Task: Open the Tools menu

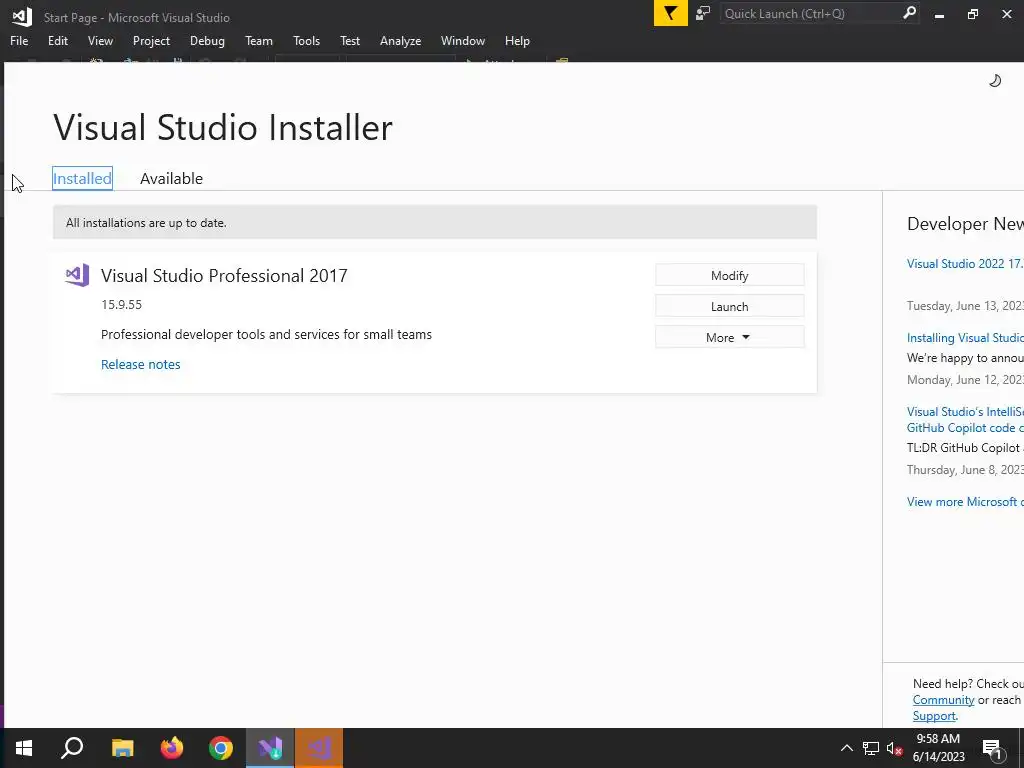Action: coord(306,40)
